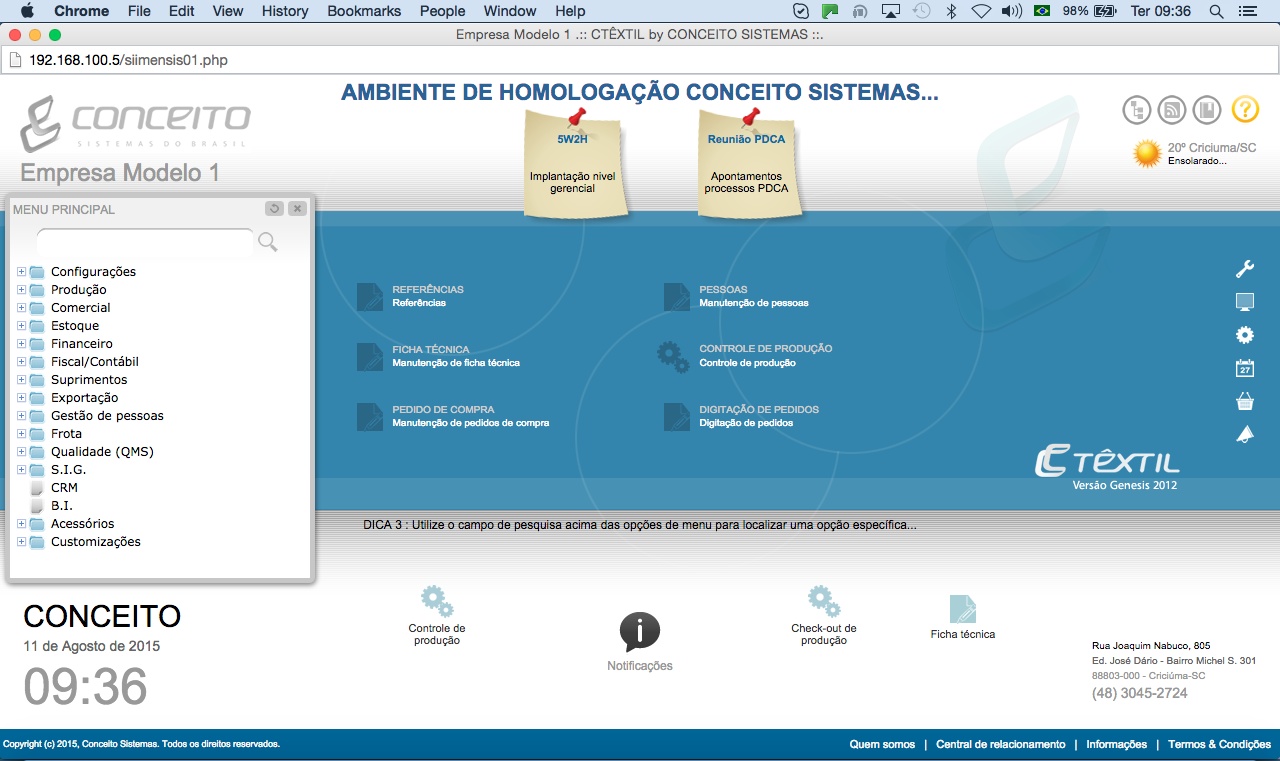The image size is (1280, 761).
Task: Expand the Gestão de pessoas folder
Action: click(22, 416)
